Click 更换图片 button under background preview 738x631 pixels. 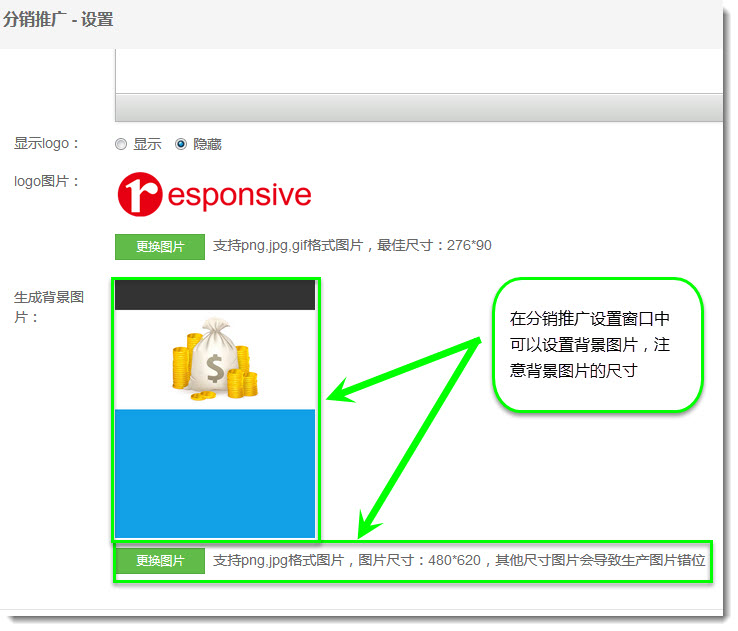coord(160,561)
